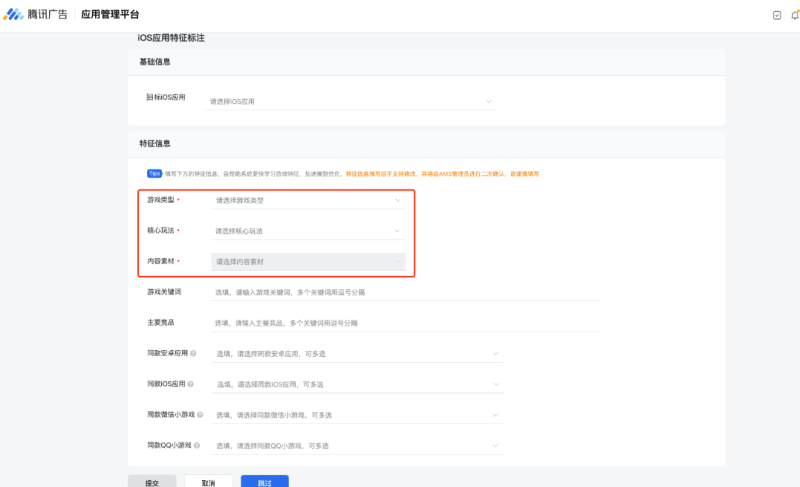Click the 基础信息 section header
The width and height of the screenshot is (800, 487).
click(155, 62)
